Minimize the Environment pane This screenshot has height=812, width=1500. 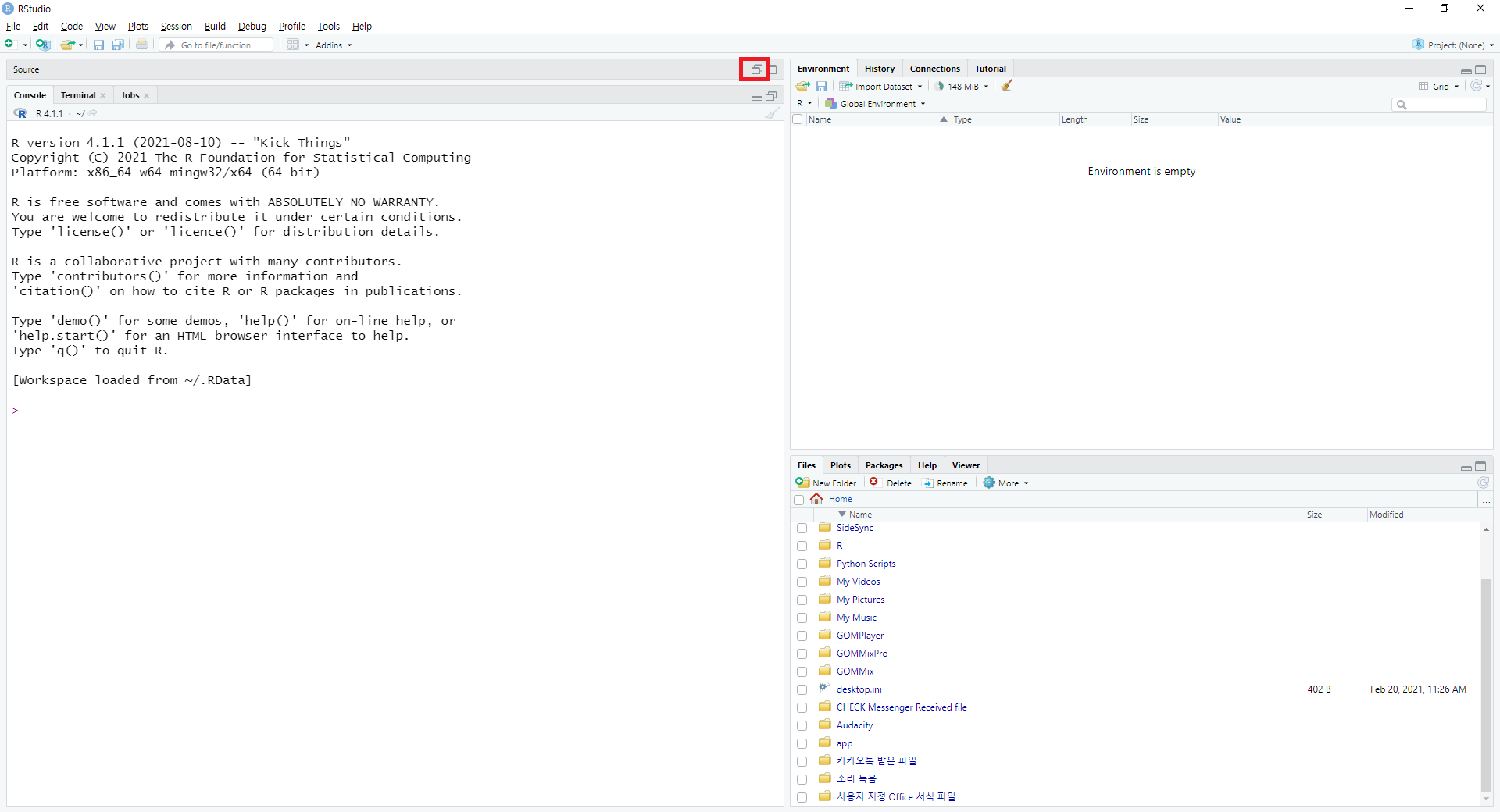pyautogui.click(x=1466, y=70)
